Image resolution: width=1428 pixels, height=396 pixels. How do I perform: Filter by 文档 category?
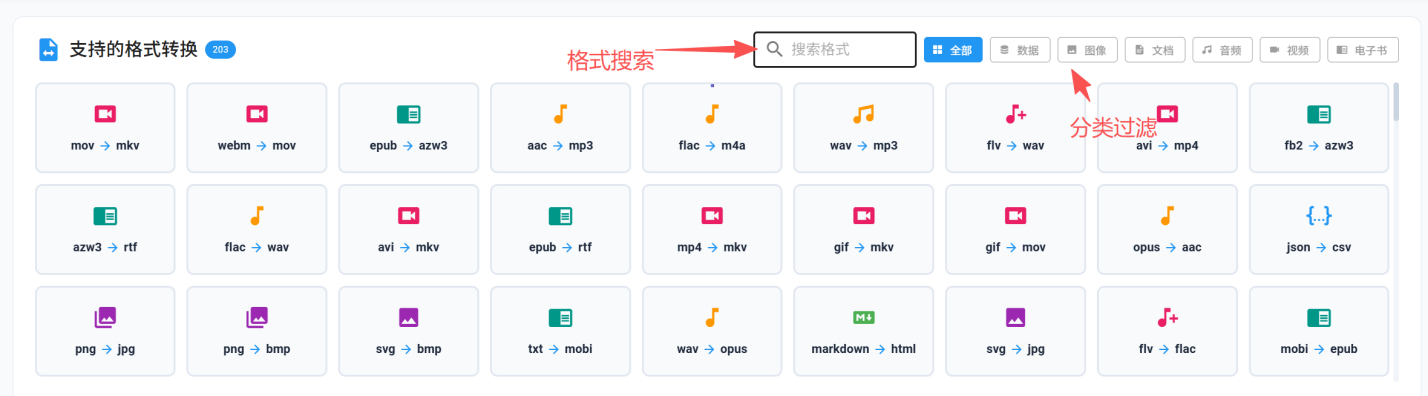[x=1155, y=50]
